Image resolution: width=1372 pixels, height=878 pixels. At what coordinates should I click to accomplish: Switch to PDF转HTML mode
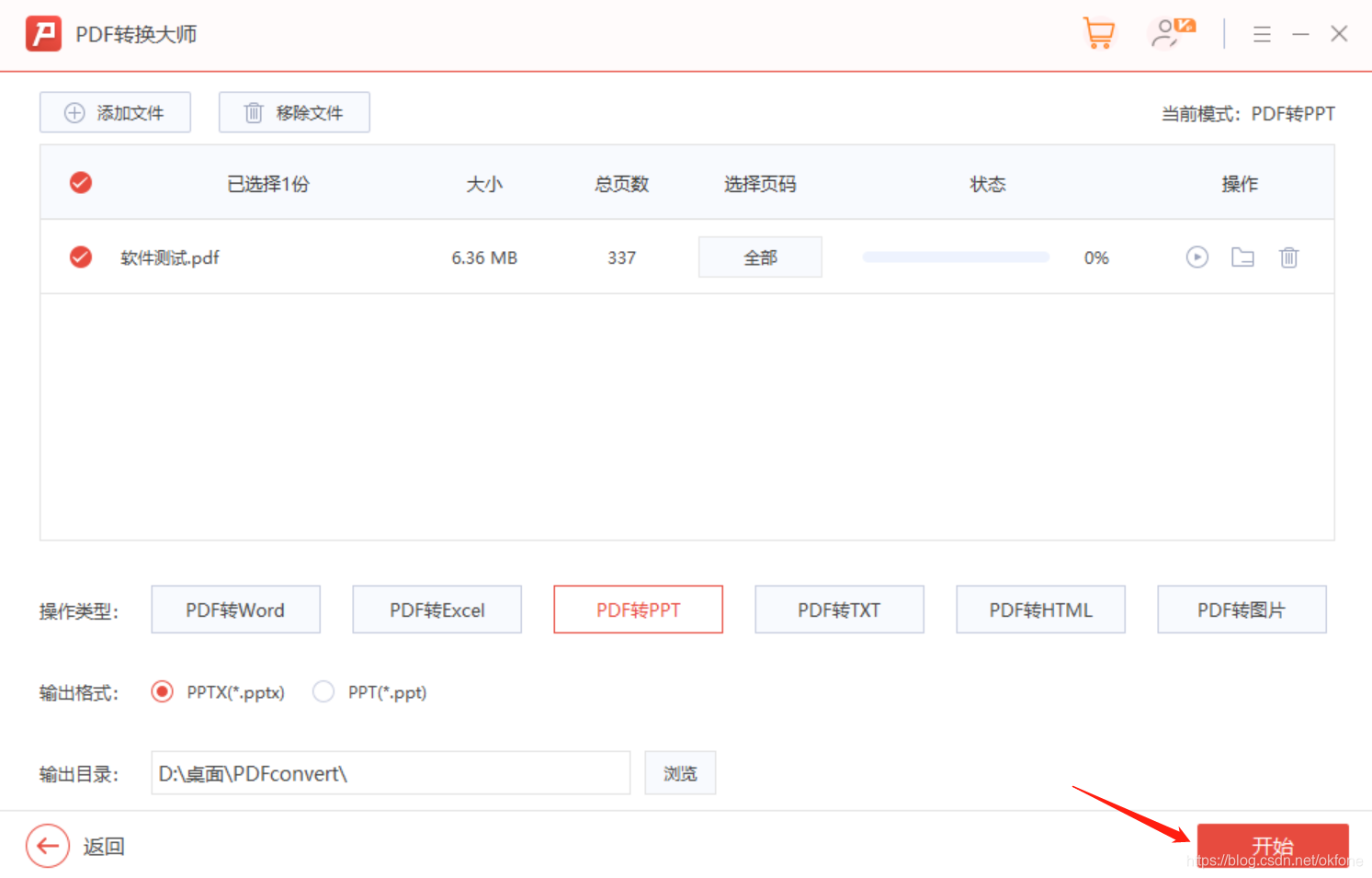(1040, 610)
